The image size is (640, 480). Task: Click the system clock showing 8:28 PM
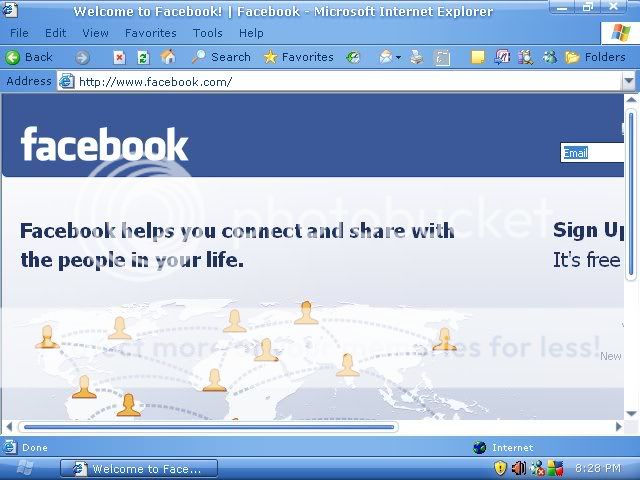598,468
